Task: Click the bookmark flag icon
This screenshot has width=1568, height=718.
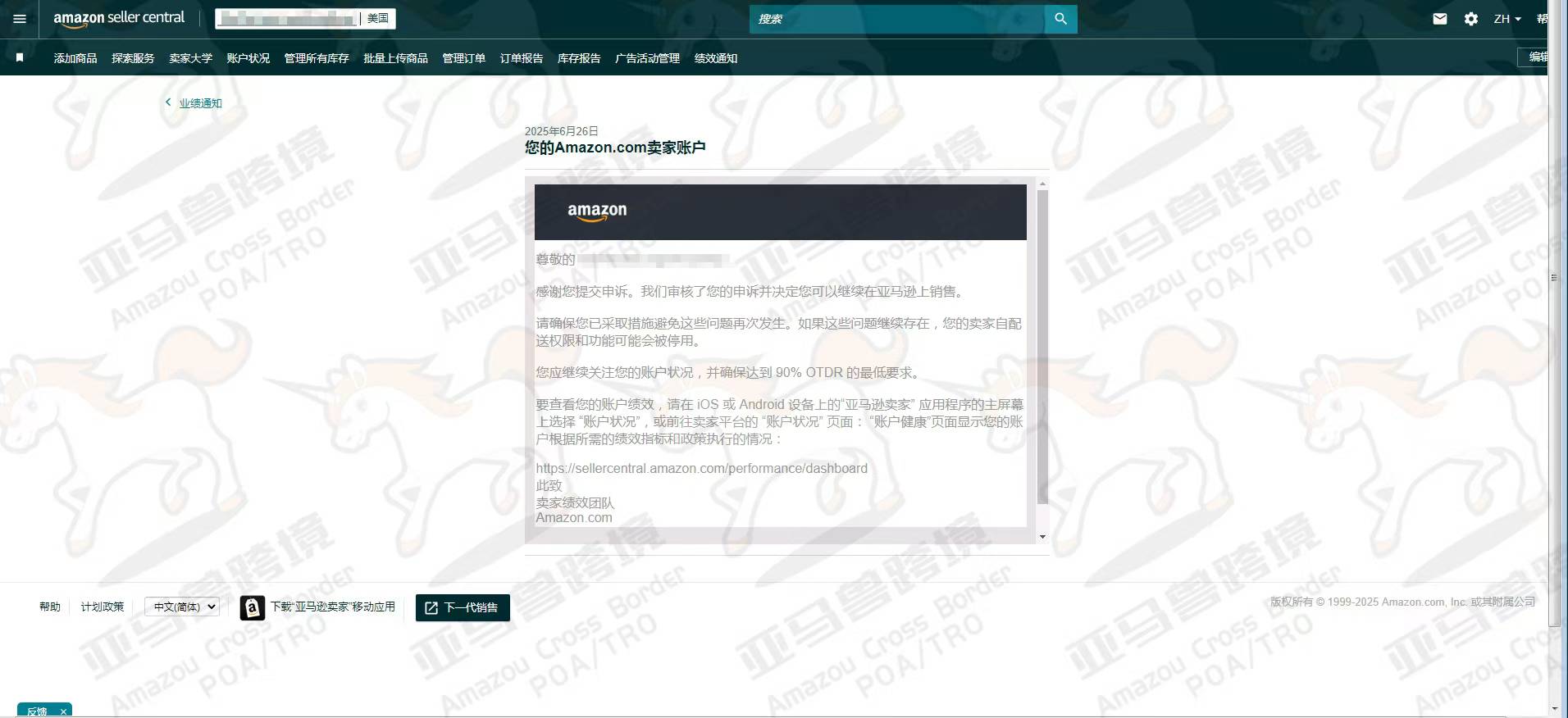Action: (20, 57)
